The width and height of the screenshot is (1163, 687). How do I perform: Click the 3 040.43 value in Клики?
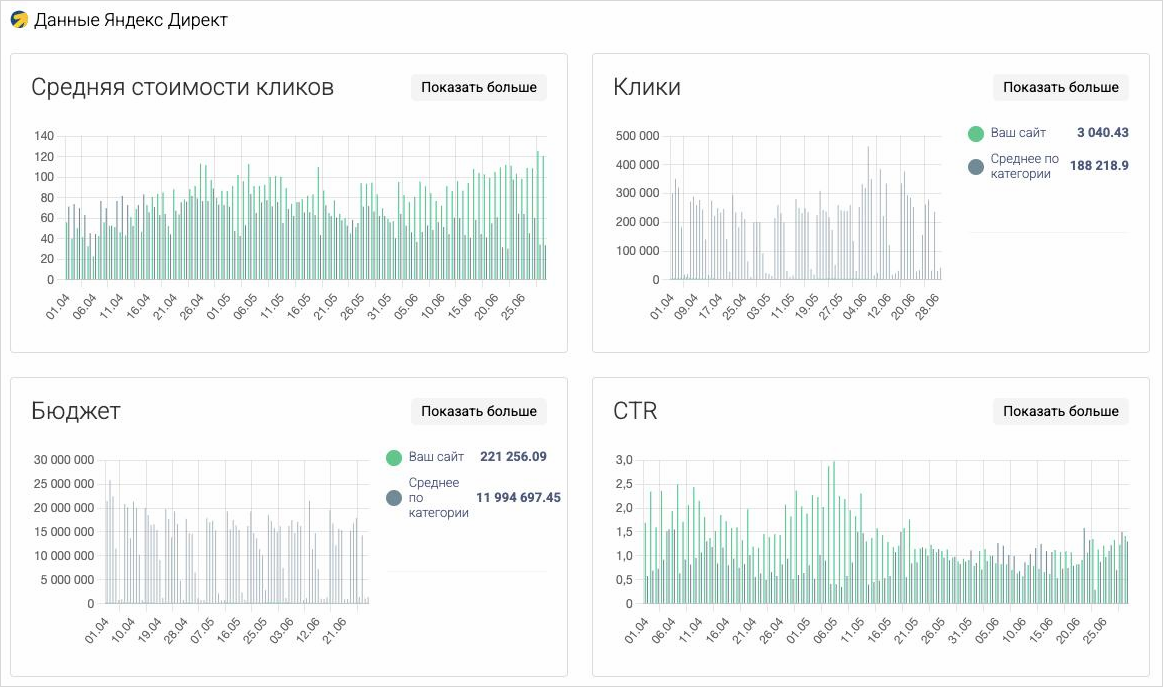[1102, 133]
